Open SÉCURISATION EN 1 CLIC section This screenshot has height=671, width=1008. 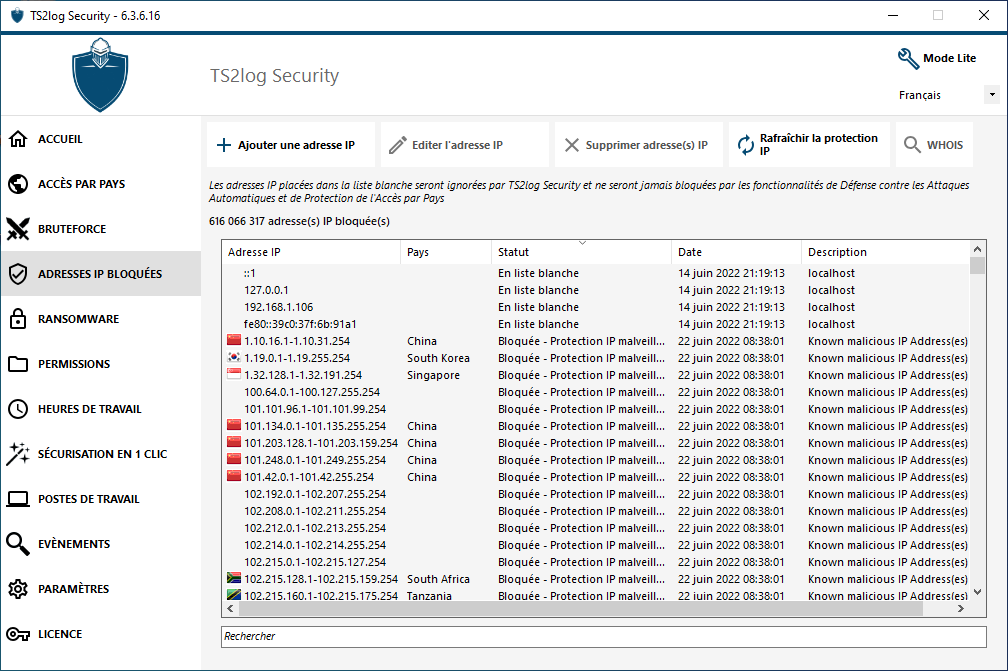coord(101,454)
